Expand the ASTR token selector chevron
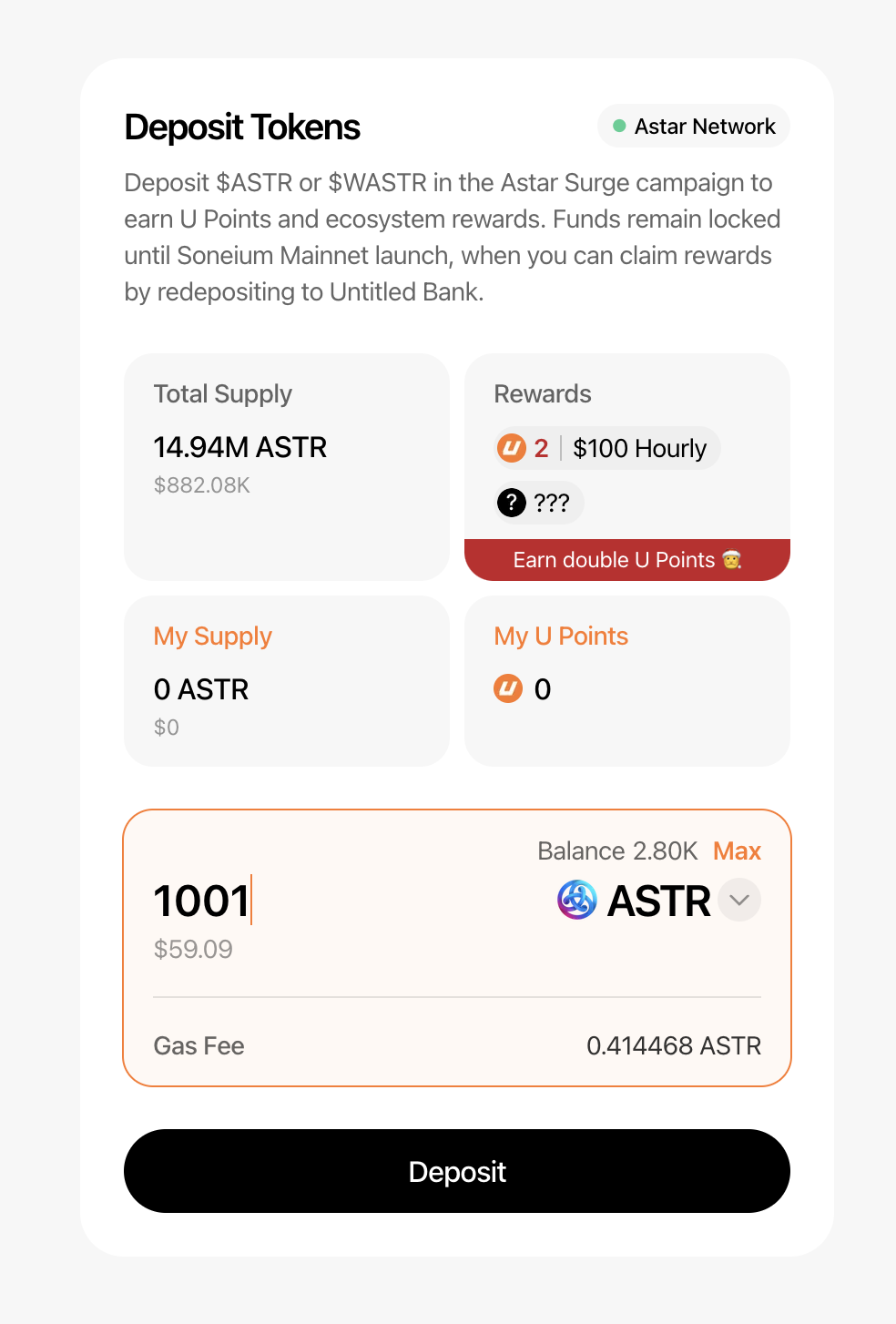Image resolution: width=896 pixels, height=1324 pixels. coord(739,900)
